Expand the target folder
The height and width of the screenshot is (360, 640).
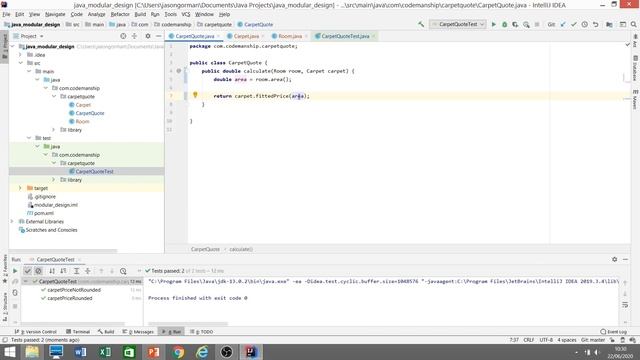click(x=20, y=188)
